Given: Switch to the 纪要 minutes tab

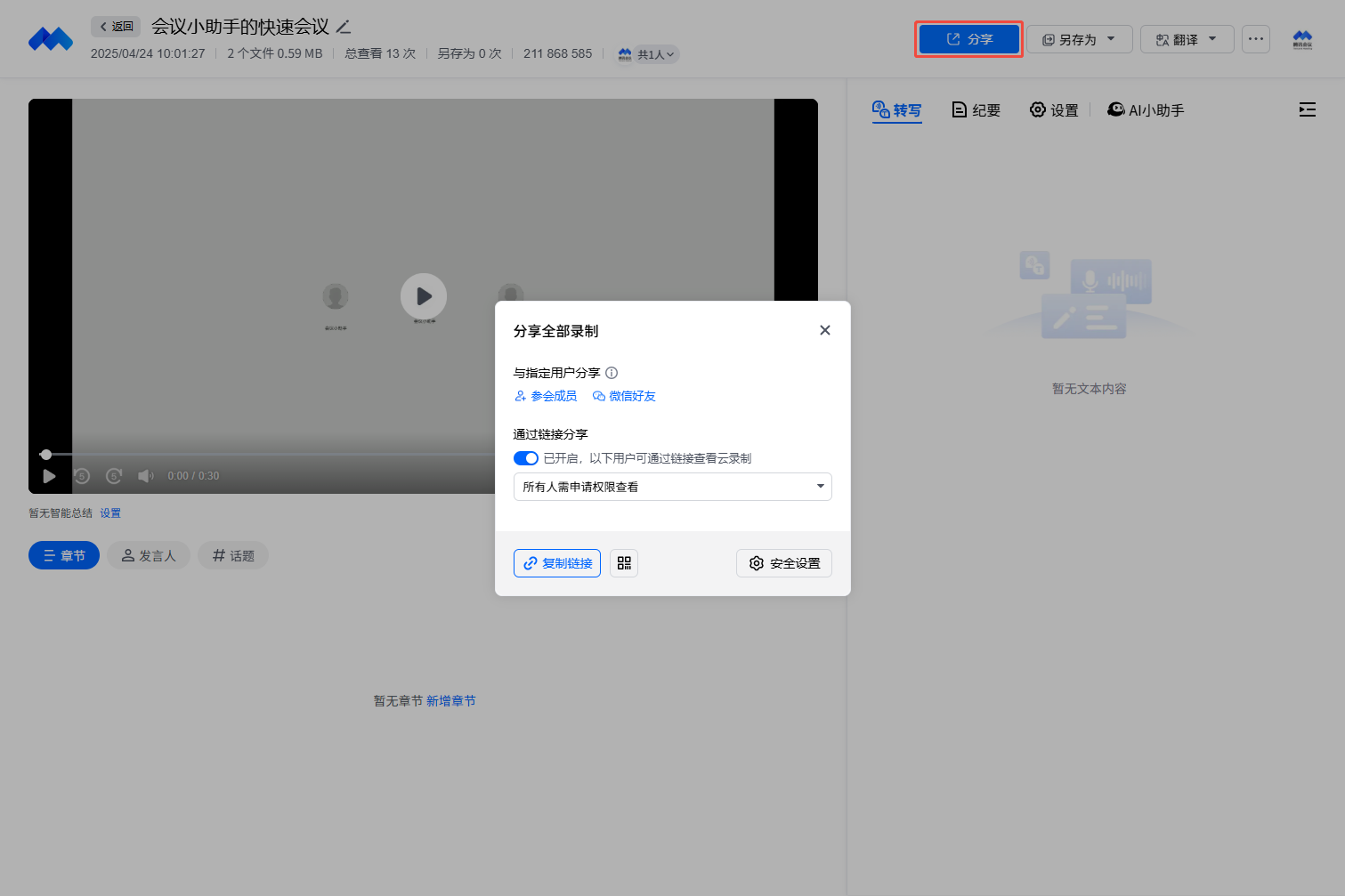Looking at the screenshot, I should pyautogui.click(x=976, y=110).
